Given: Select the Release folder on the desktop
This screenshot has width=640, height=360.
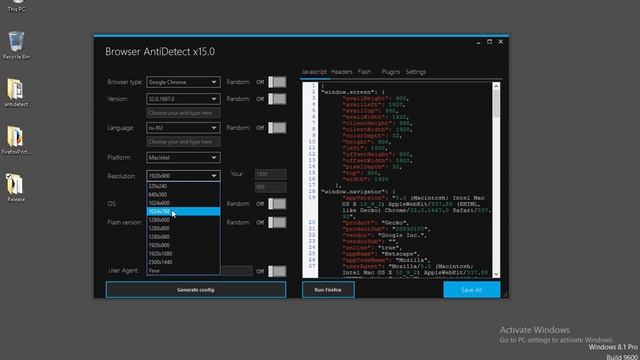Looking at the screenshot, I should click(16, 187).
